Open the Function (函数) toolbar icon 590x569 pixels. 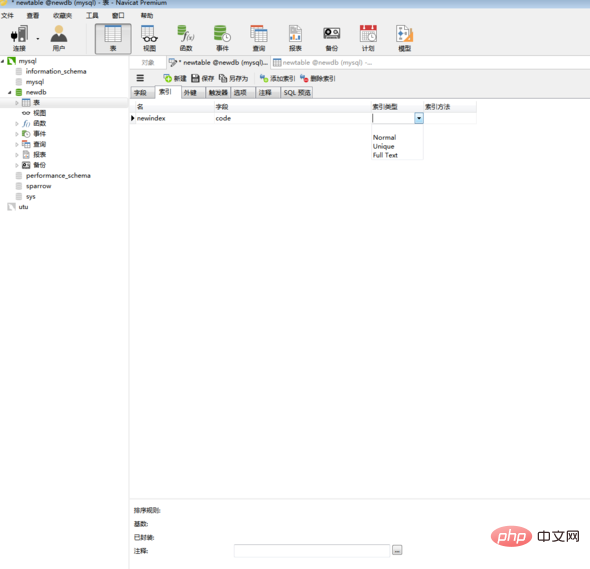[186, 38]
